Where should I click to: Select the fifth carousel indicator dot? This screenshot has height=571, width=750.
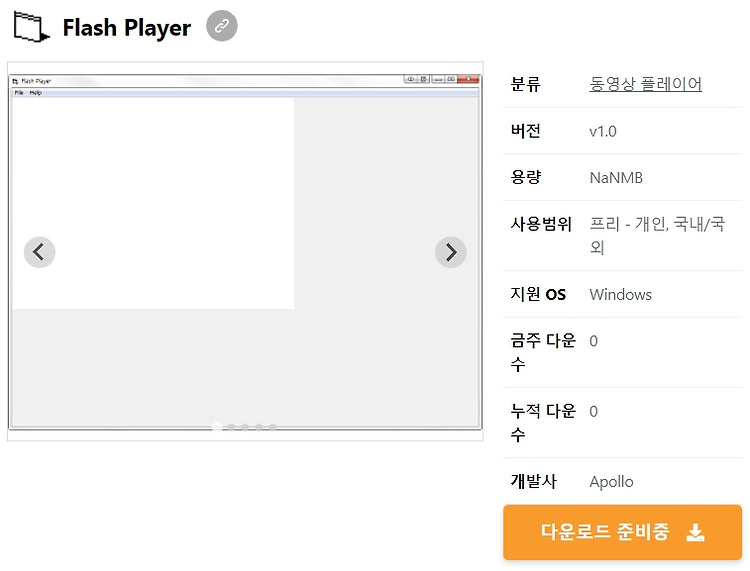pos(273,427)
